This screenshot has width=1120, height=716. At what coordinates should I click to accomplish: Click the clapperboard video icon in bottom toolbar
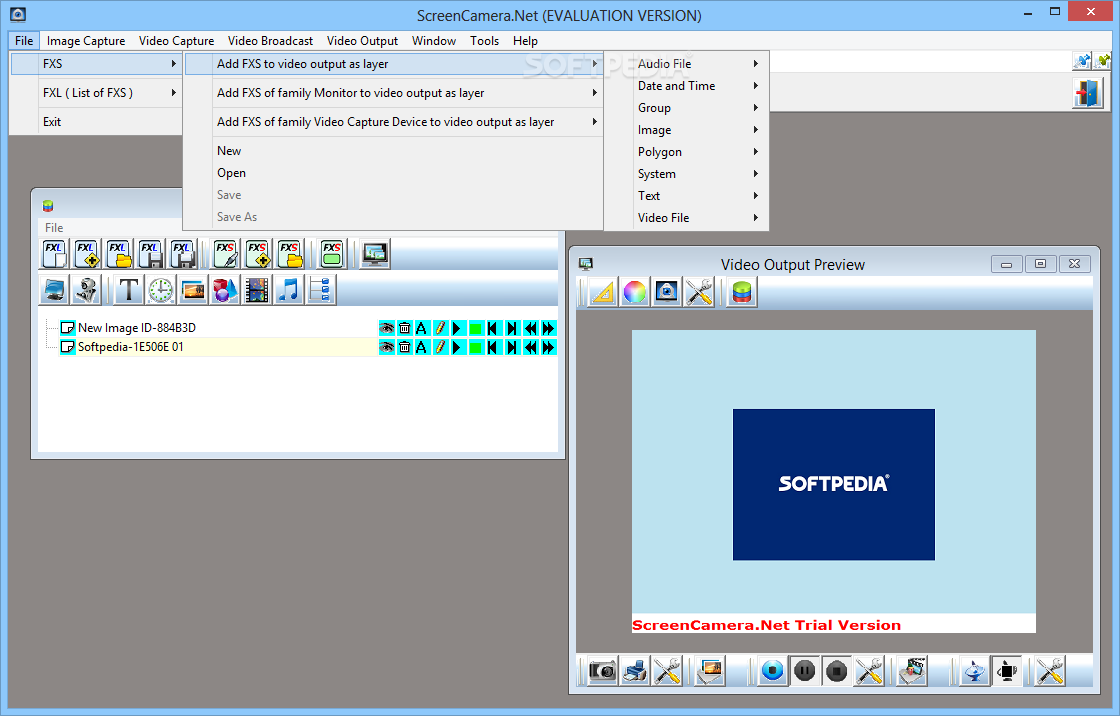tap(912, 671)
